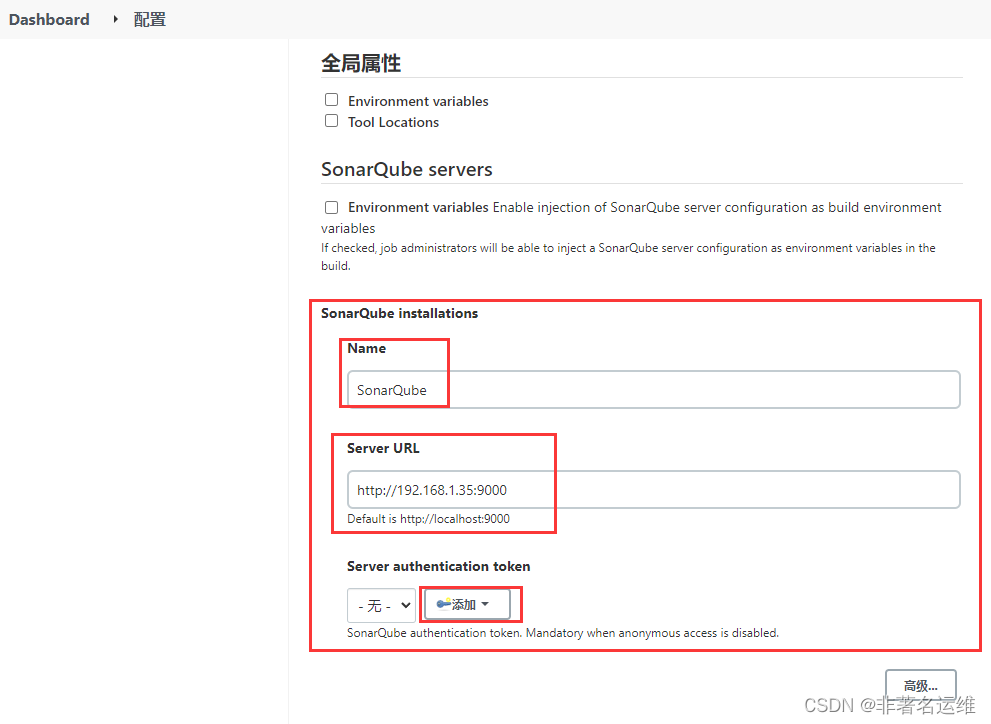Click the 'Default is http://localhost:9000' hint

(429, 519)
